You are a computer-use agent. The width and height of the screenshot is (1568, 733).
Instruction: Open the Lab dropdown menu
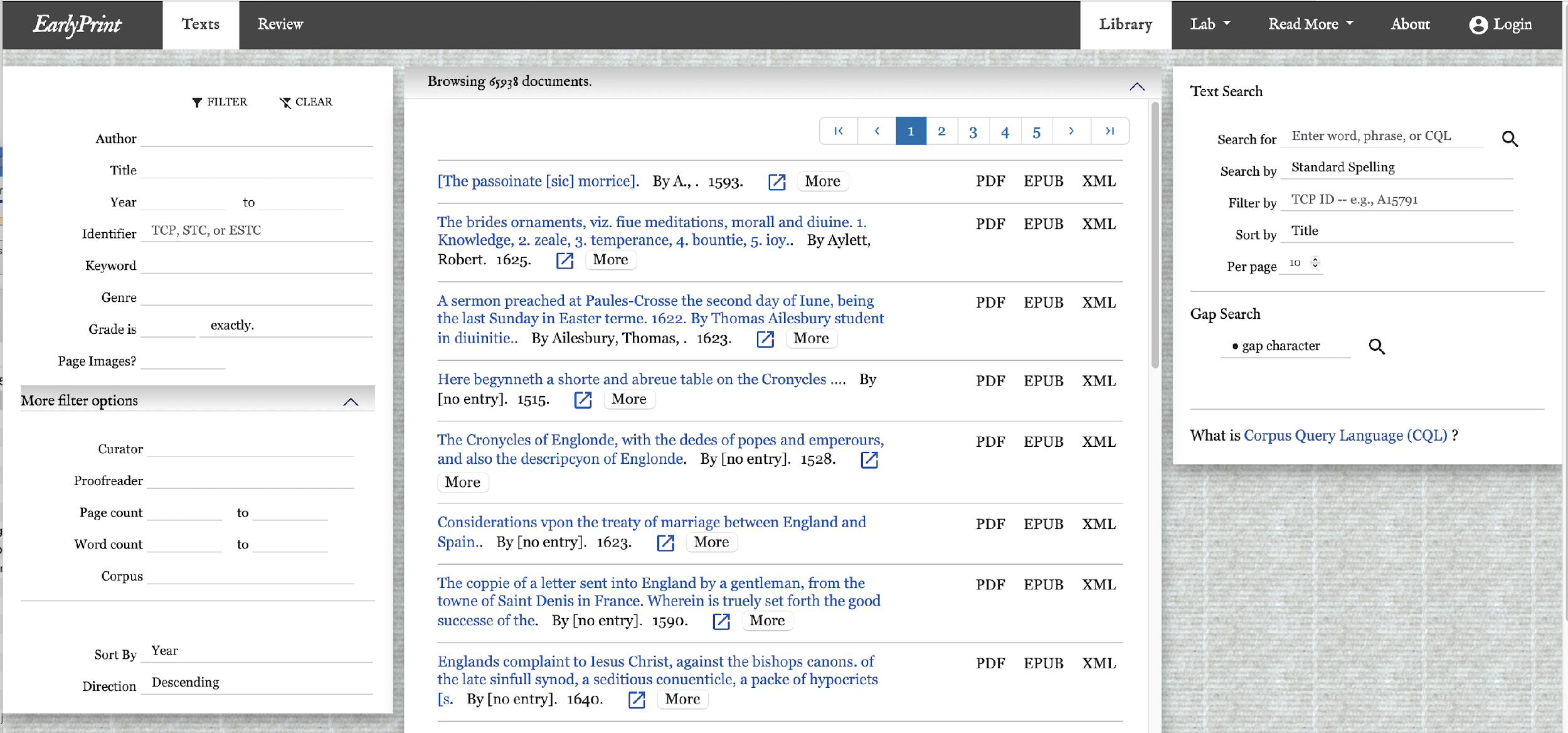(x=1210, y=24)
